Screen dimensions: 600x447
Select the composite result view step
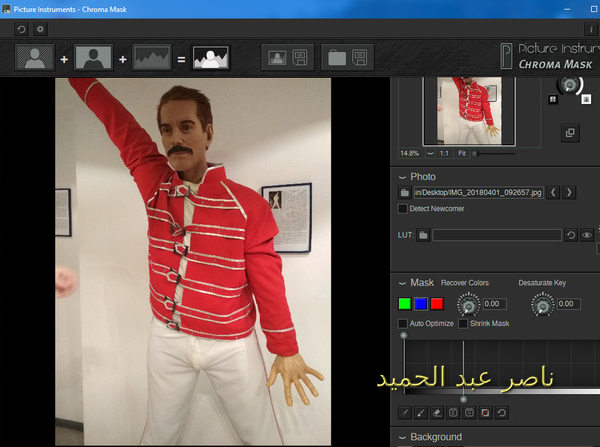(210, 58)
